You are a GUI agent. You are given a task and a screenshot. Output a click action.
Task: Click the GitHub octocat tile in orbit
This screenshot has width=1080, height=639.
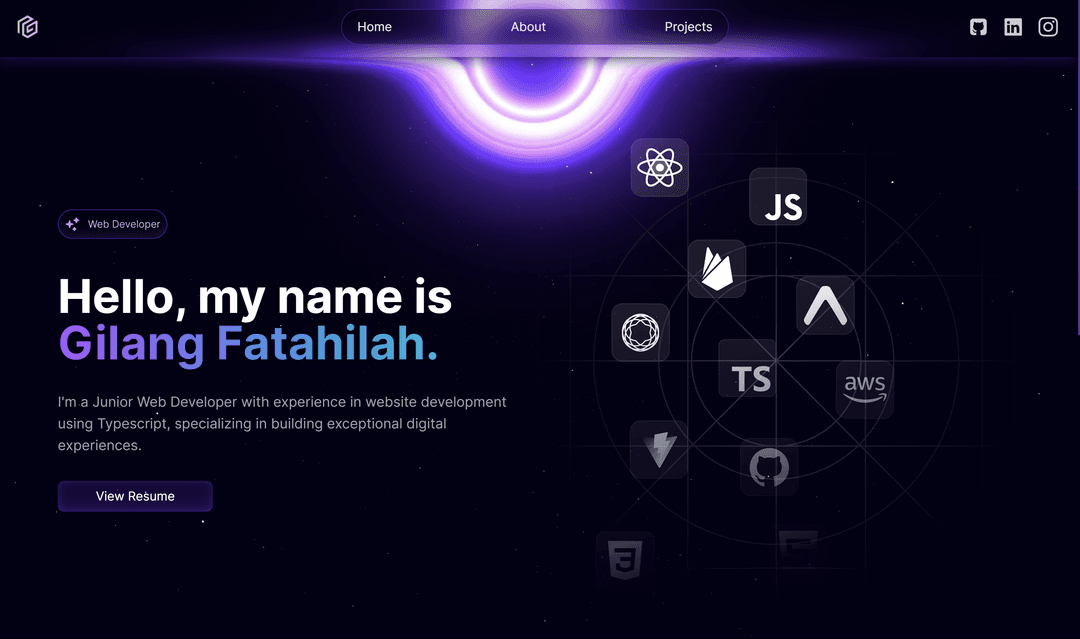tap(769, 467)
